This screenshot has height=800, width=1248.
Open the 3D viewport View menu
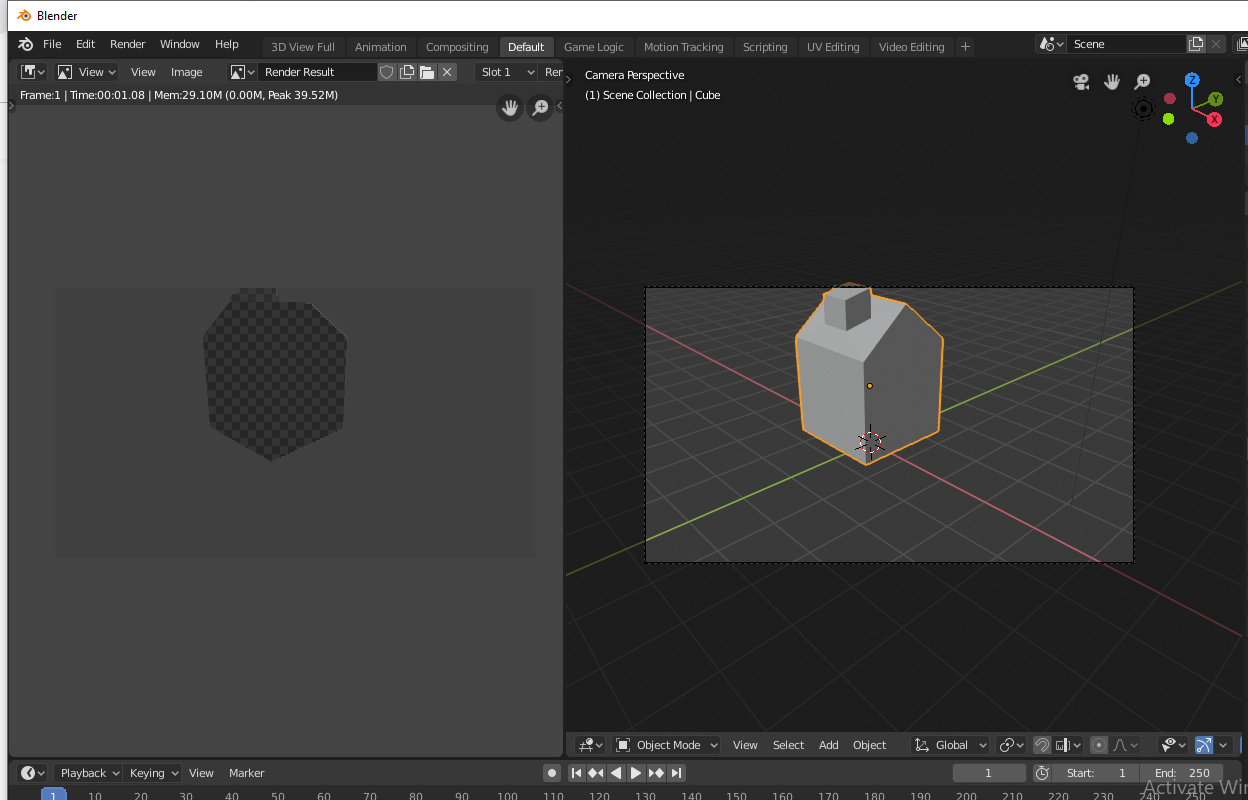click(745, 745)
